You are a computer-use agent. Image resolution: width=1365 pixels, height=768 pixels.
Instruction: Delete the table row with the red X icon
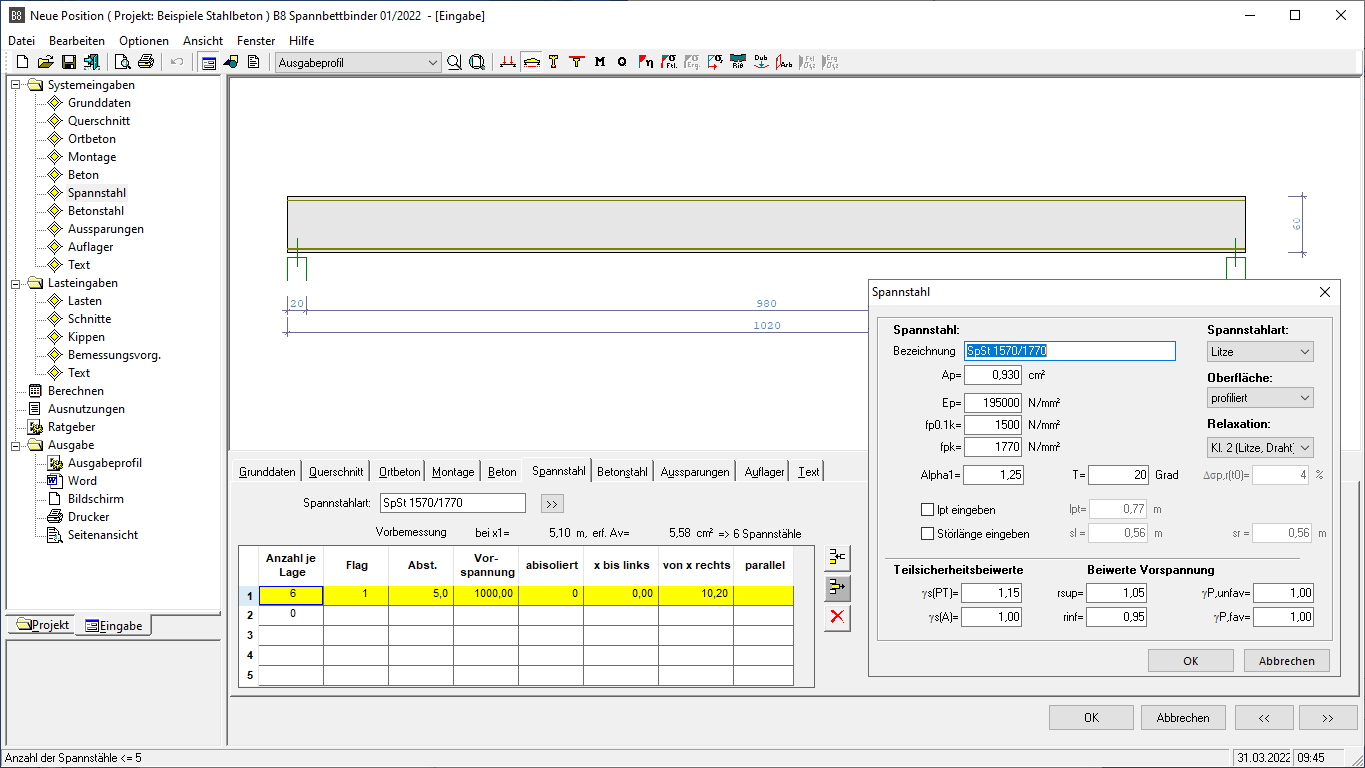837,618
